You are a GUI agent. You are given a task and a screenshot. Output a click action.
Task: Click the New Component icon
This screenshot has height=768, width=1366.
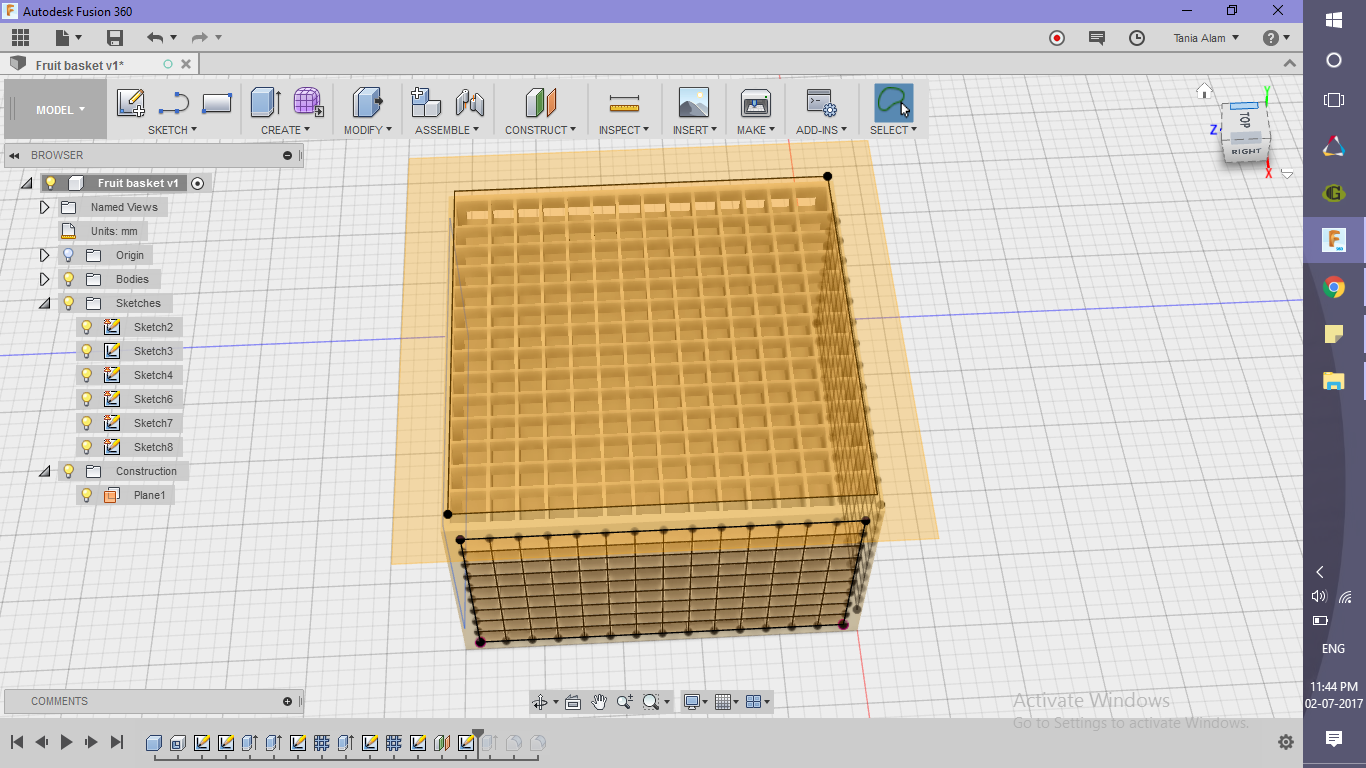point(427,103)
